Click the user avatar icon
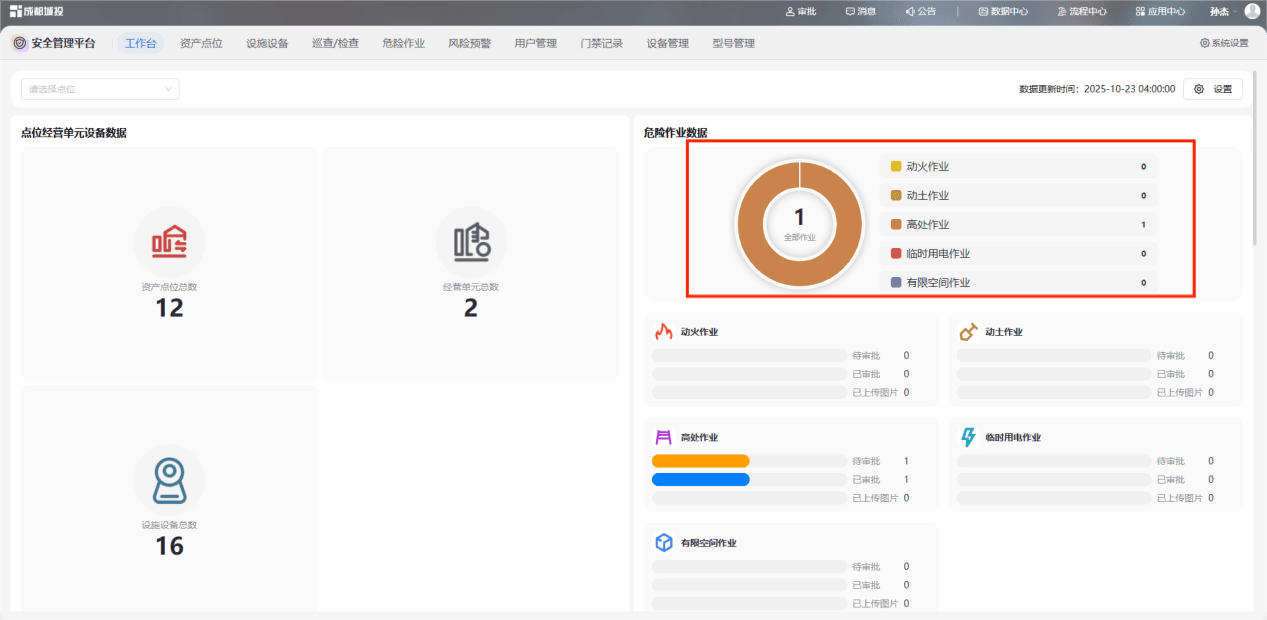Viewport: 1267px width, 620px height. (x=1252, y=12)
